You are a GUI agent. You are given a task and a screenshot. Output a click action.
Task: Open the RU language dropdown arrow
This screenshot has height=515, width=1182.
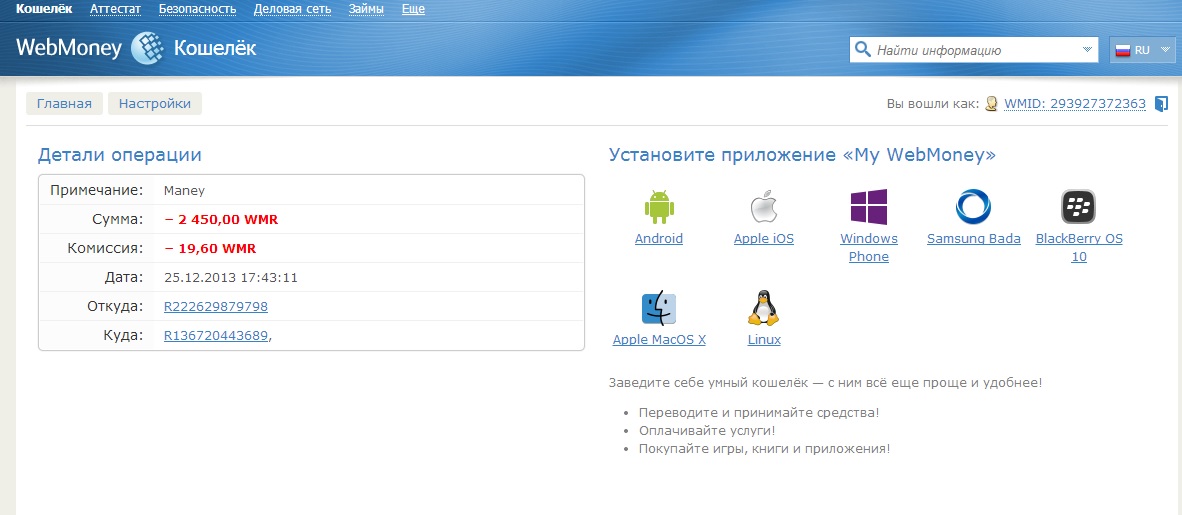1165,50
